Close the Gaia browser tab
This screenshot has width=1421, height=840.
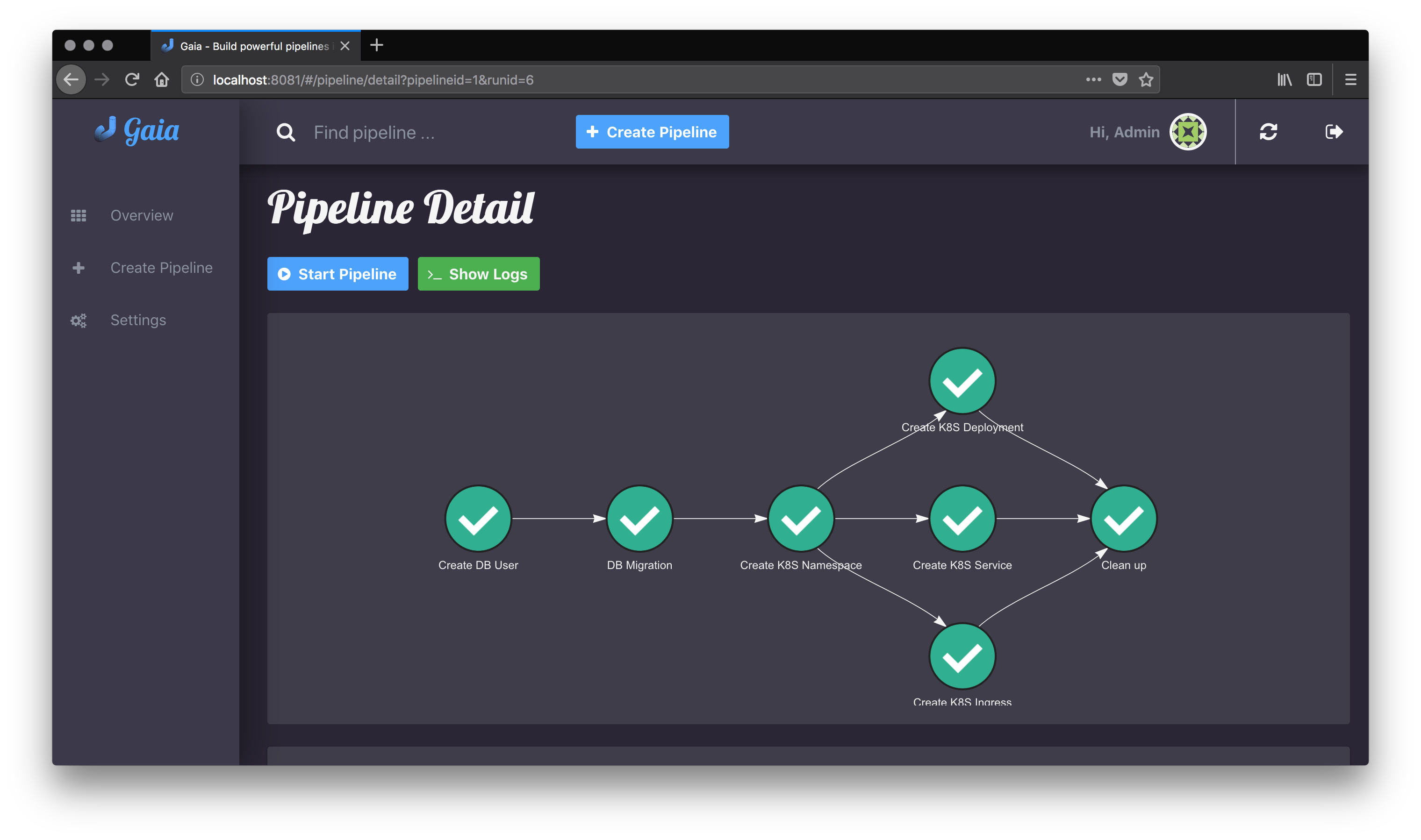pyautogui.click(x=345, y=46)
